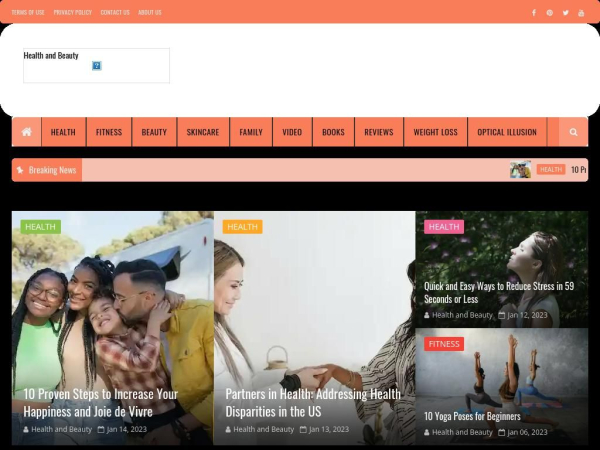The height and width of the screenshot is (450, 600).
Task: Open the Fitness menu item
Action: coord(108,132)
